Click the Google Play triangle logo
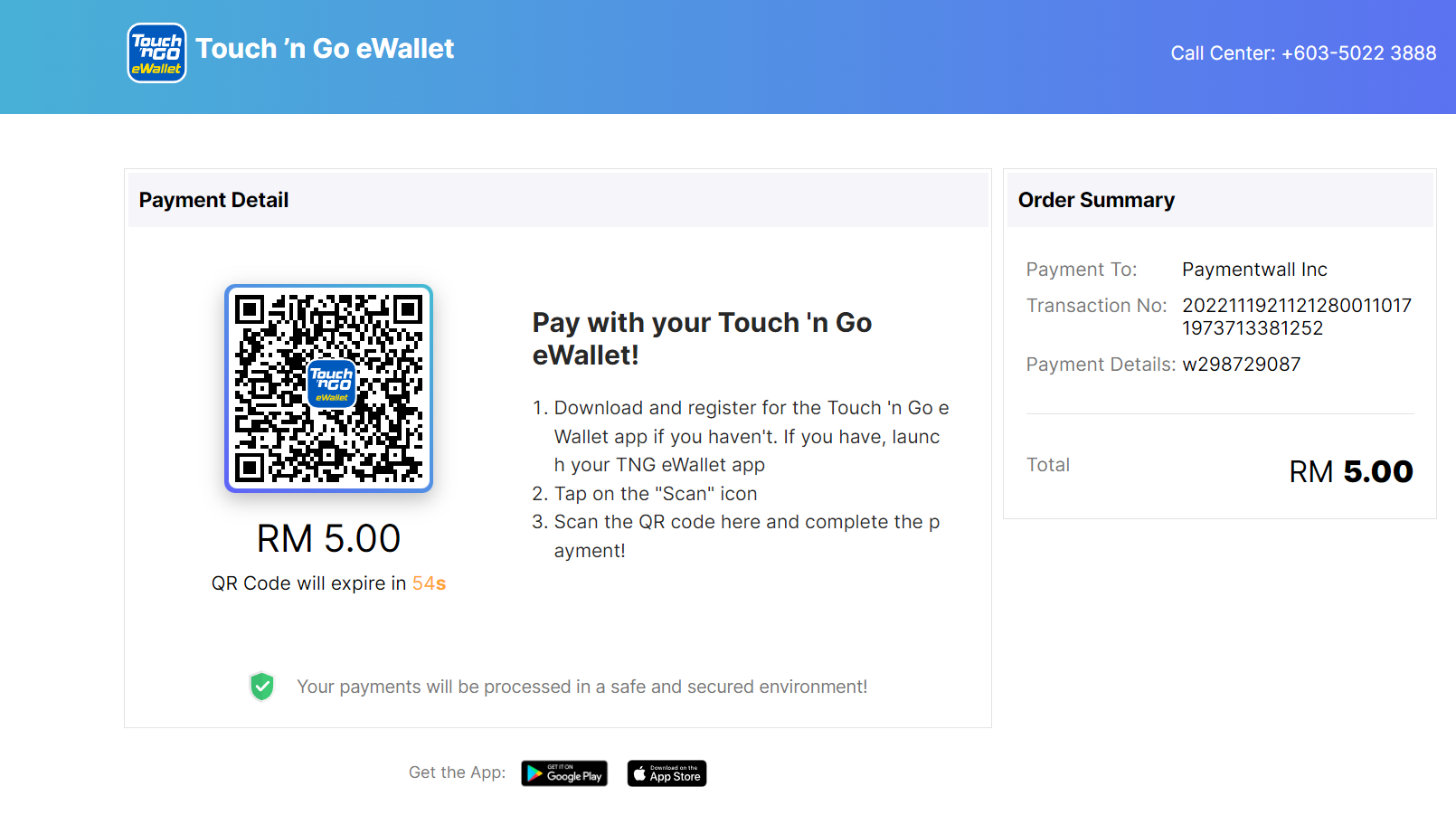The width and height of the screenshot is (1456, 834). 535,773
